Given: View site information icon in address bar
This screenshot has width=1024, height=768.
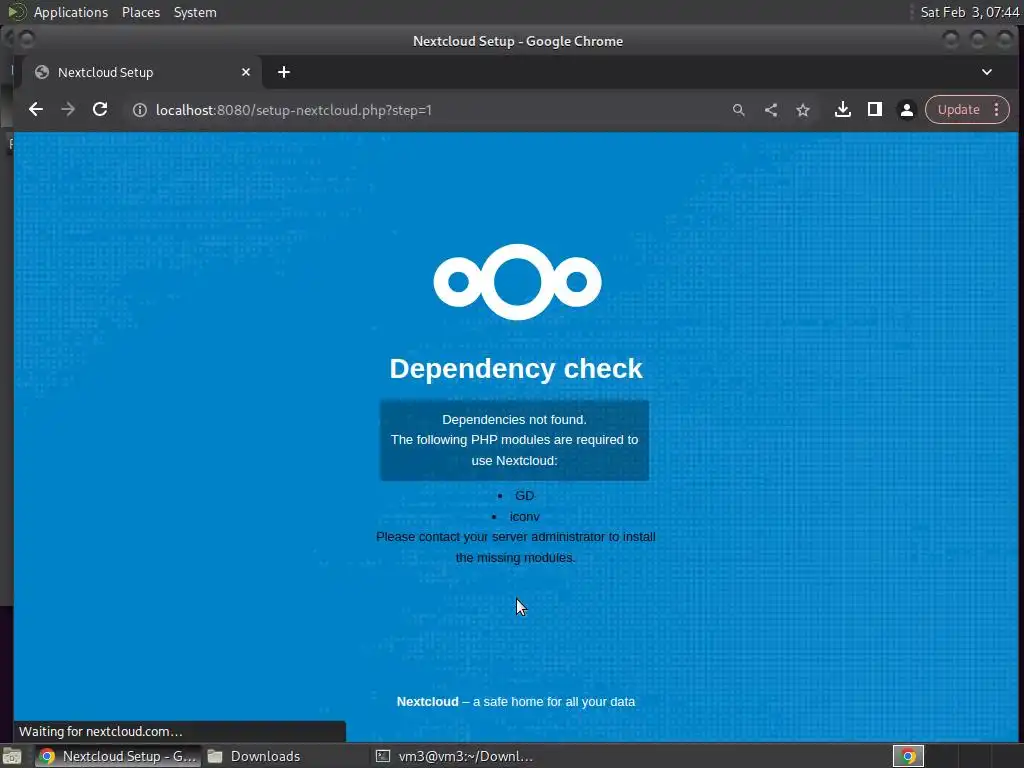Looking at the screenshot, I should pos(140,110).
